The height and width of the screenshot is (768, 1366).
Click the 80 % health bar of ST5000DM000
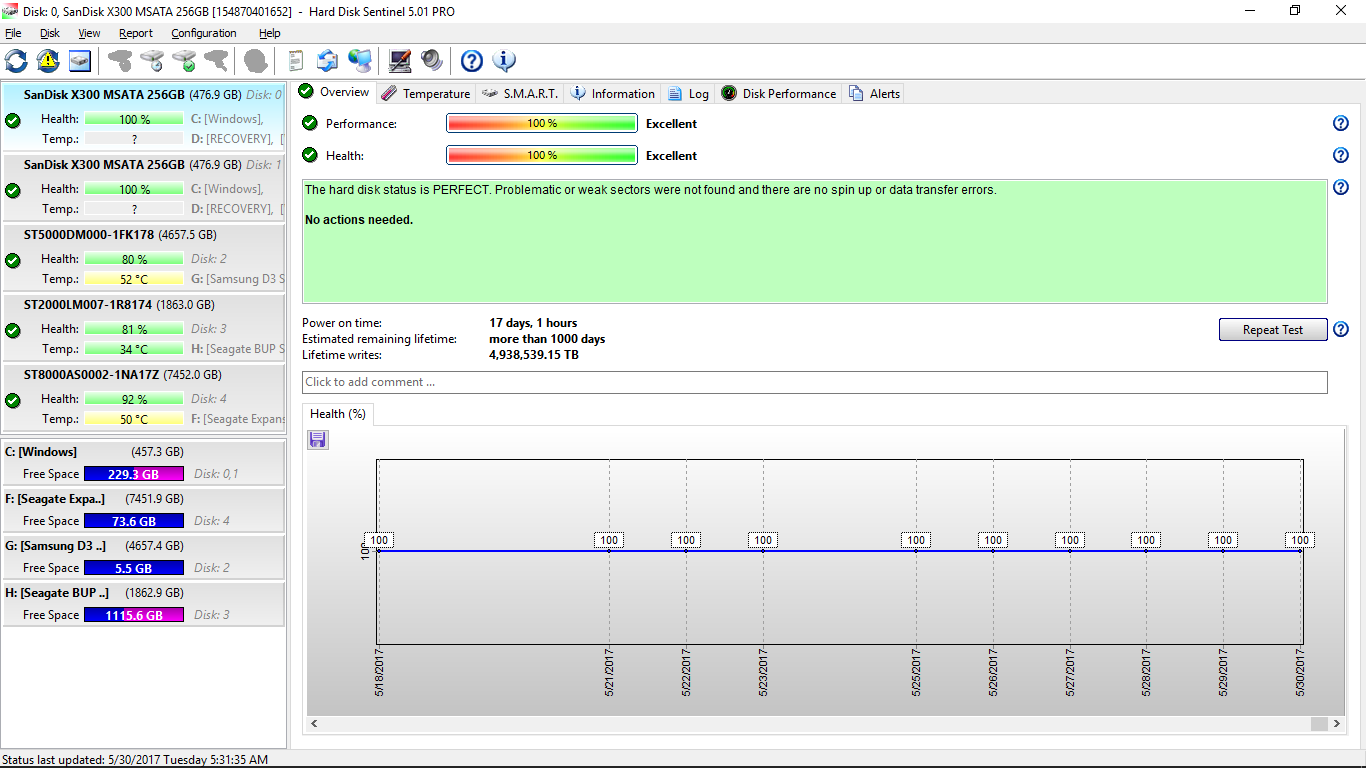134,259
